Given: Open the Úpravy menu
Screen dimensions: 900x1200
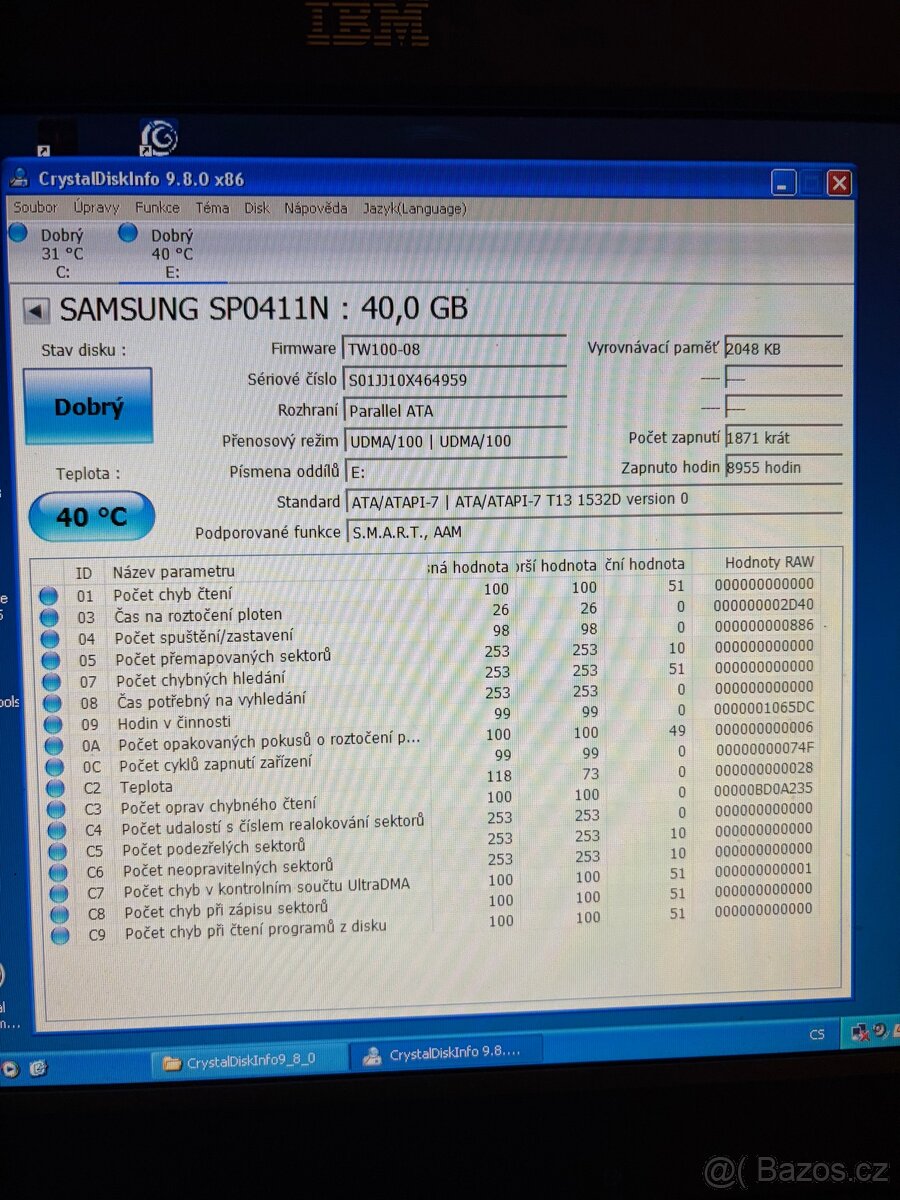Looking at the screenshot, I should tap(96, 208).
